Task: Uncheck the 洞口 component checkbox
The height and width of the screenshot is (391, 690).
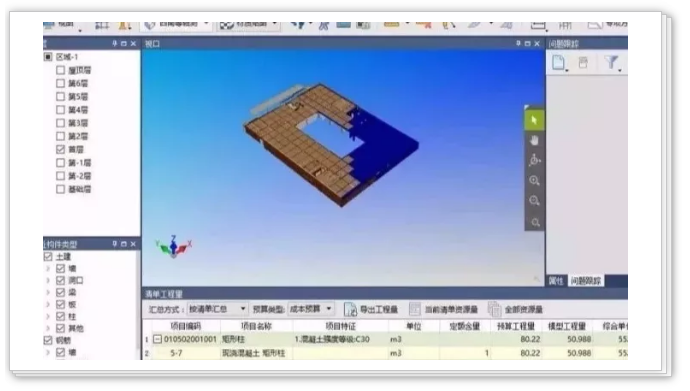Action: click(x=60, y=280)
